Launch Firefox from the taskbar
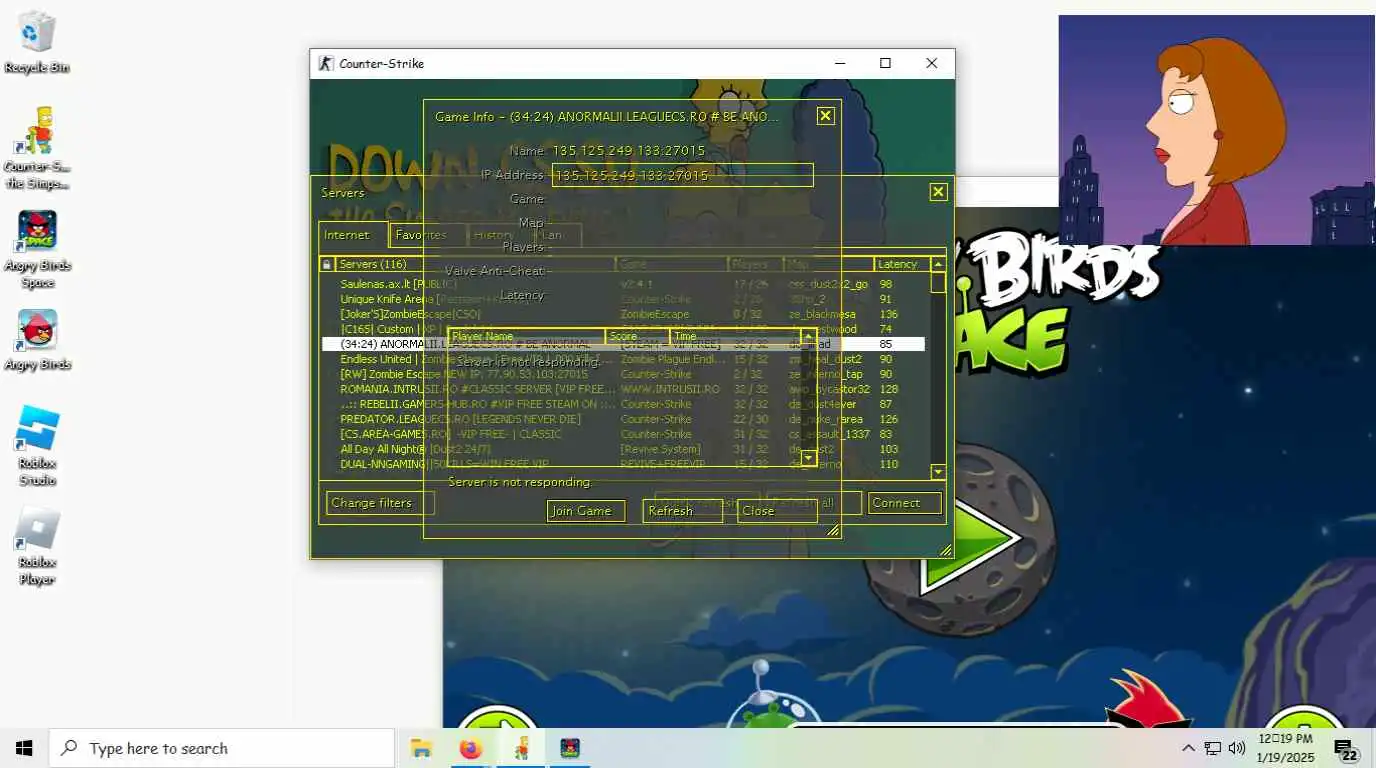The image size is (1376, 768). pos(470,748)
